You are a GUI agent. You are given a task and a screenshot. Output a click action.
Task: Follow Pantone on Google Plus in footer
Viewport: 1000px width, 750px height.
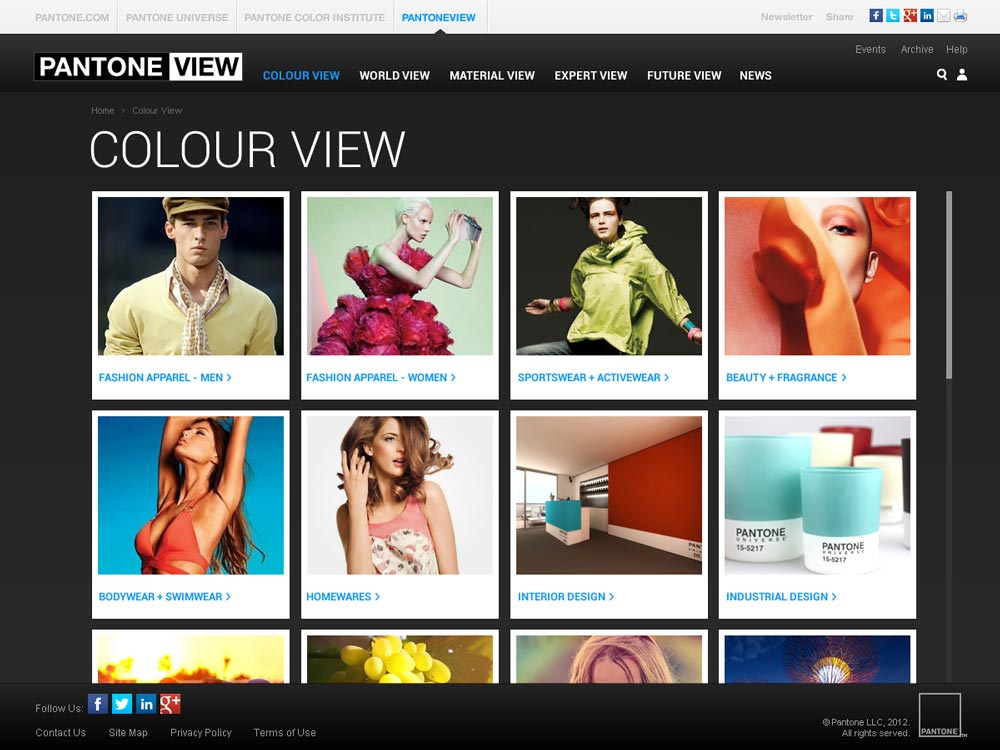point(170,704)
